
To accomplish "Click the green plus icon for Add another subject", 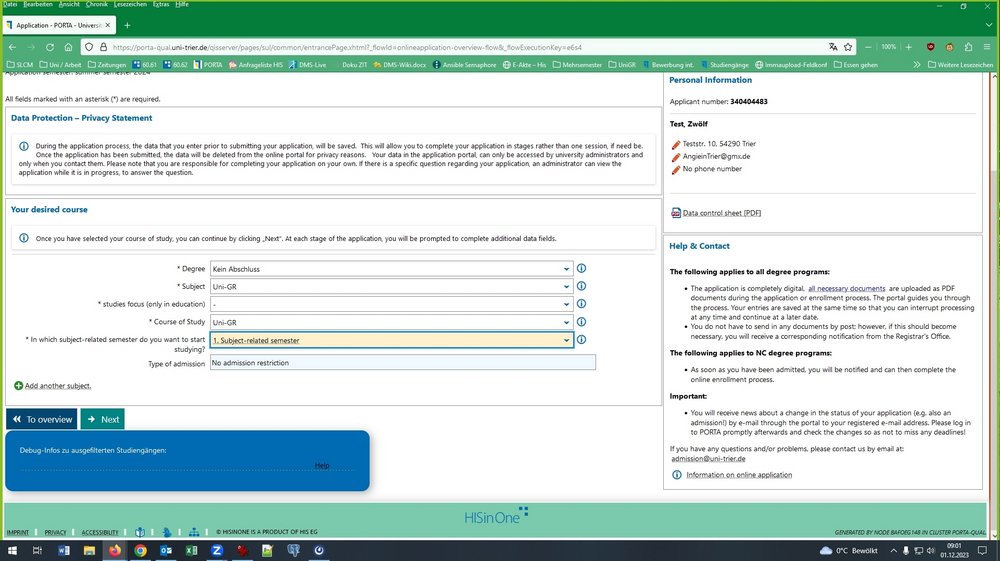I will tap(18, 386).
